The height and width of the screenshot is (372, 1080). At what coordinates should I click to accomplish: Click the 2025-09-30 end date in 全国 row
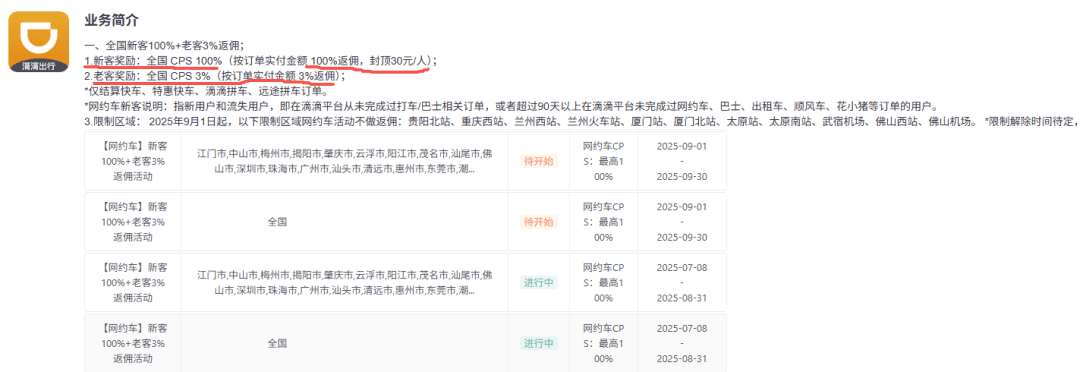click(x=682, y=237)
